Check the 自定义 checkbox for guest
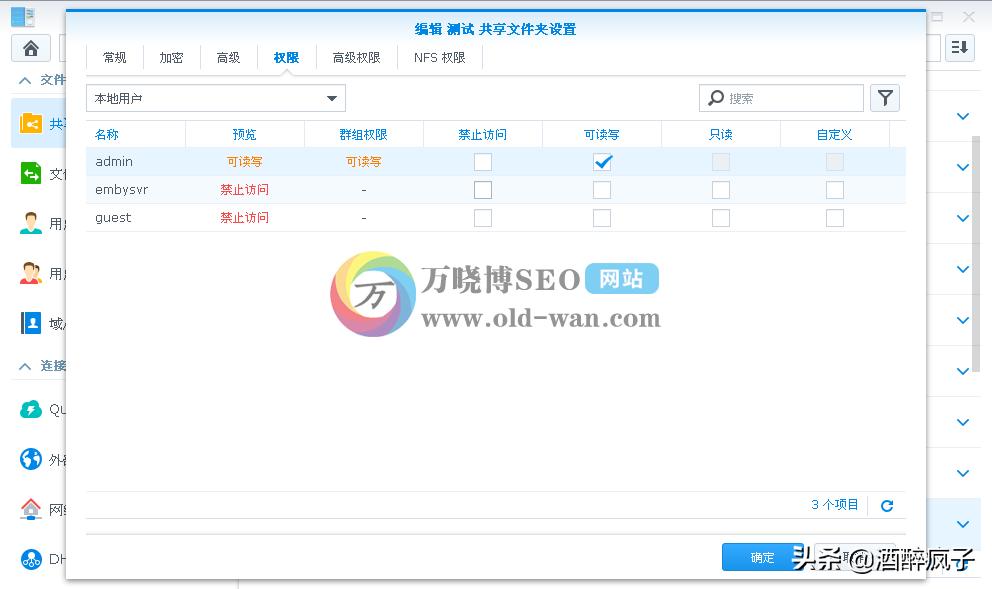992x589 pixels. coord(835,217)
